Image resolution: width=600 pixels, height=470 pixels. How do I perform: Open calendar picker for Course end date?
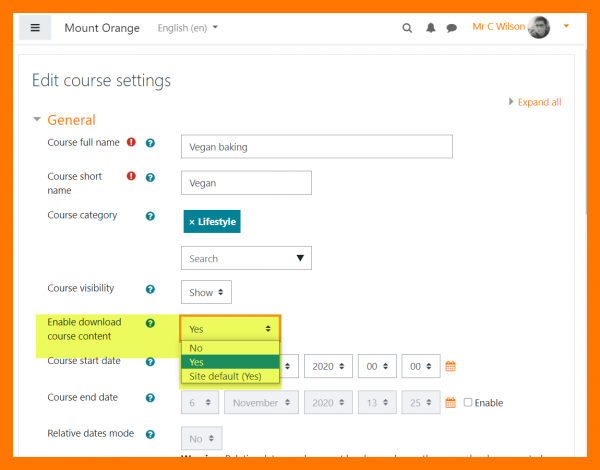point(450,403)
